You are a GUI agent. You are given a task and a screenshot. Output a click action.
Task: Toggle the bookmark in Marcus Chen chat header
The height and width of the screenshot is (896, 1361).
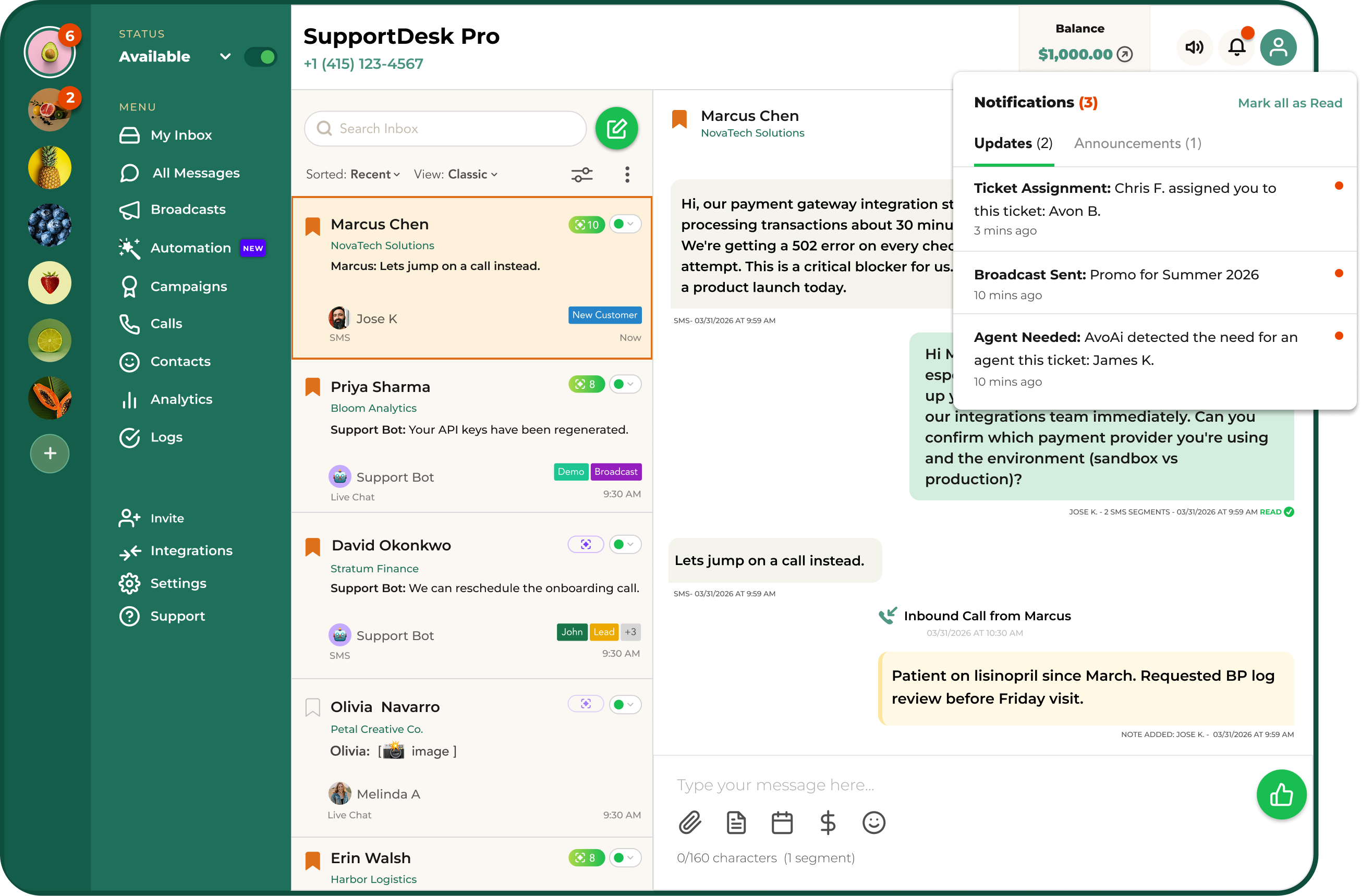click(x=679, y=119)
